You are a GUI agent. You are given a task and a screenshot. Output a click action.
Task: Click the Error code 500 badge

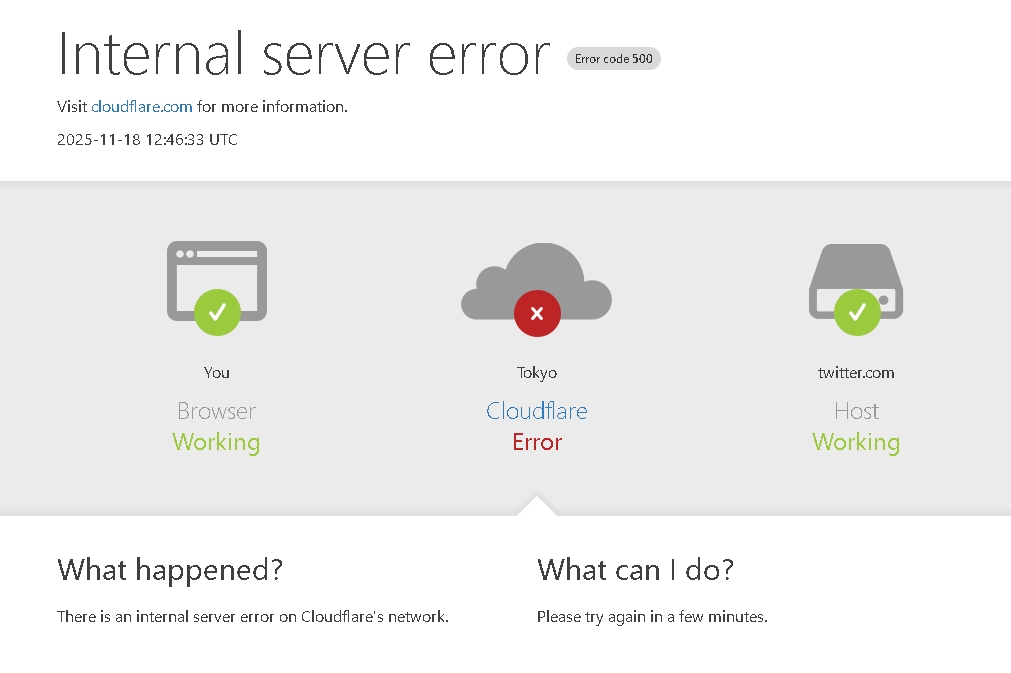pyautogui.click(x=613, y=59)
